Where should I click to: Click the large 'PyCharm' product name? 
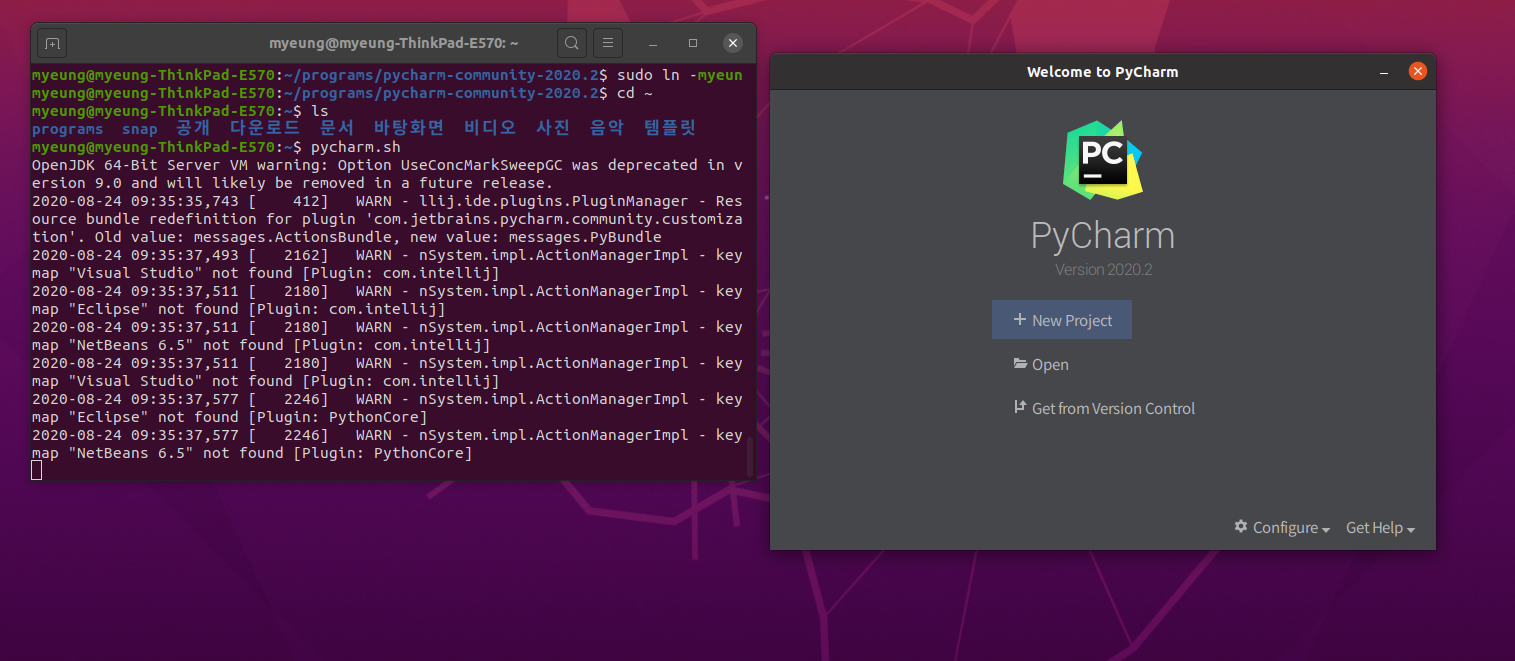[x=1102, y=236]
